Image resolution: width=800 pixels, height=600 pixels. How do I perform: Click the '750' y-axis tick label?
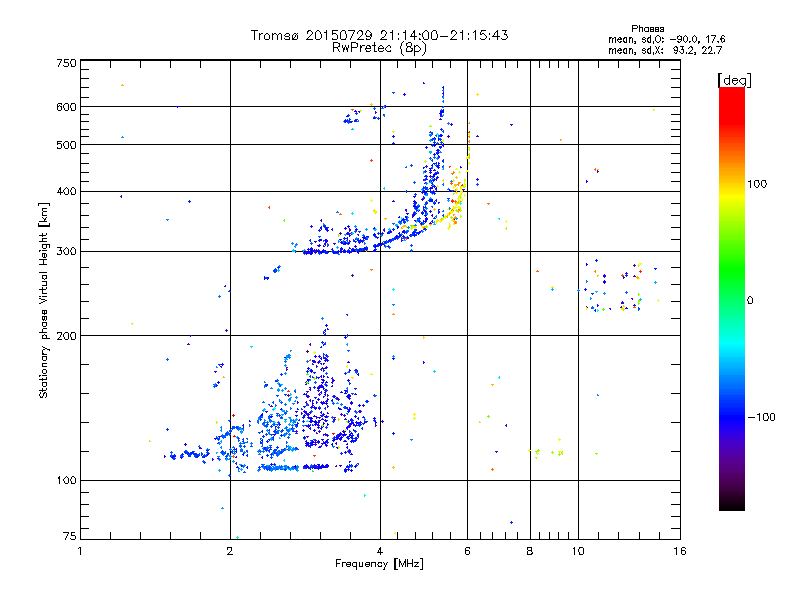[66, 63]
